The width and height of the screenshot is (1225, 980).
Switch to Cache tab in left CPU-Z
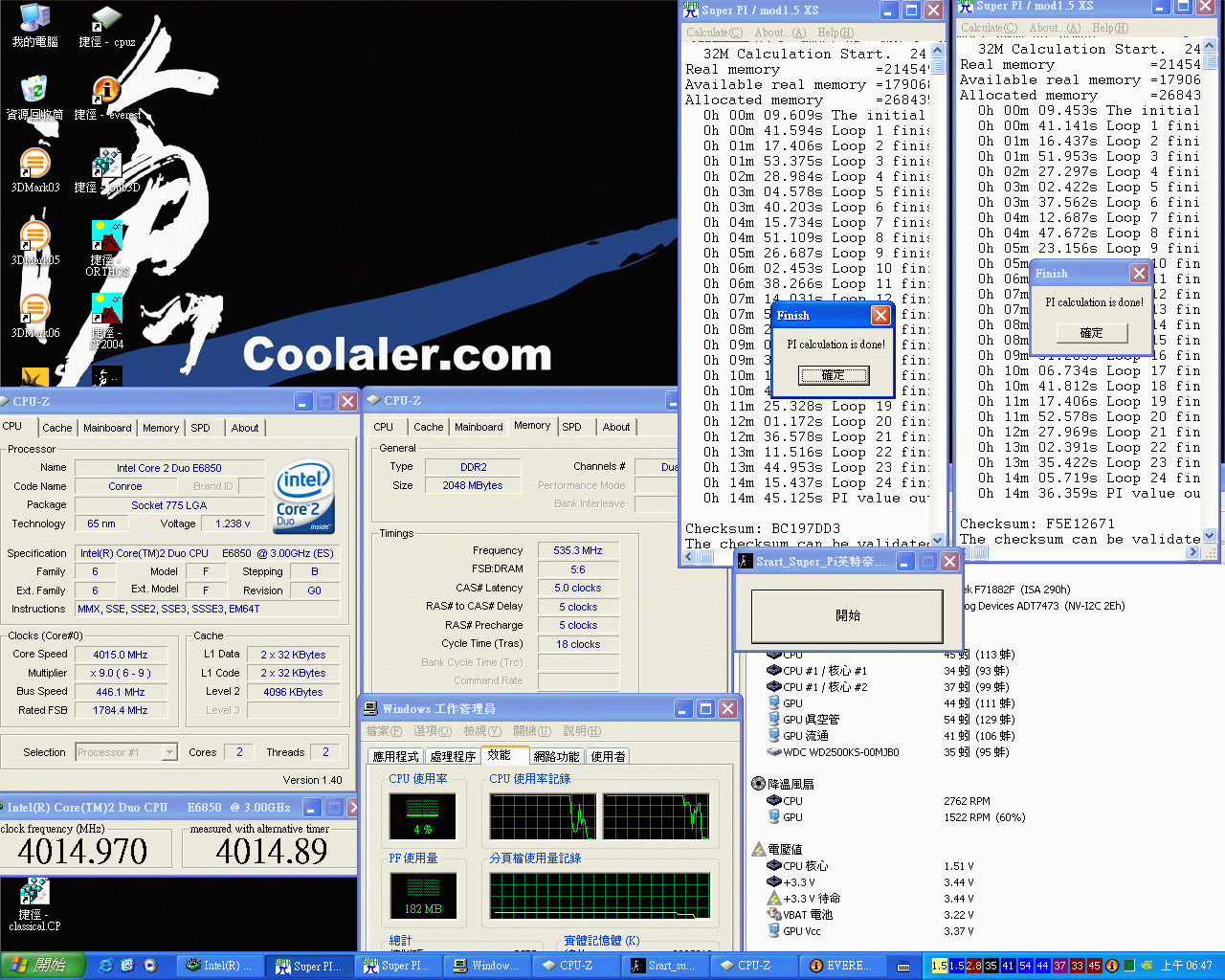coord(56,428)
